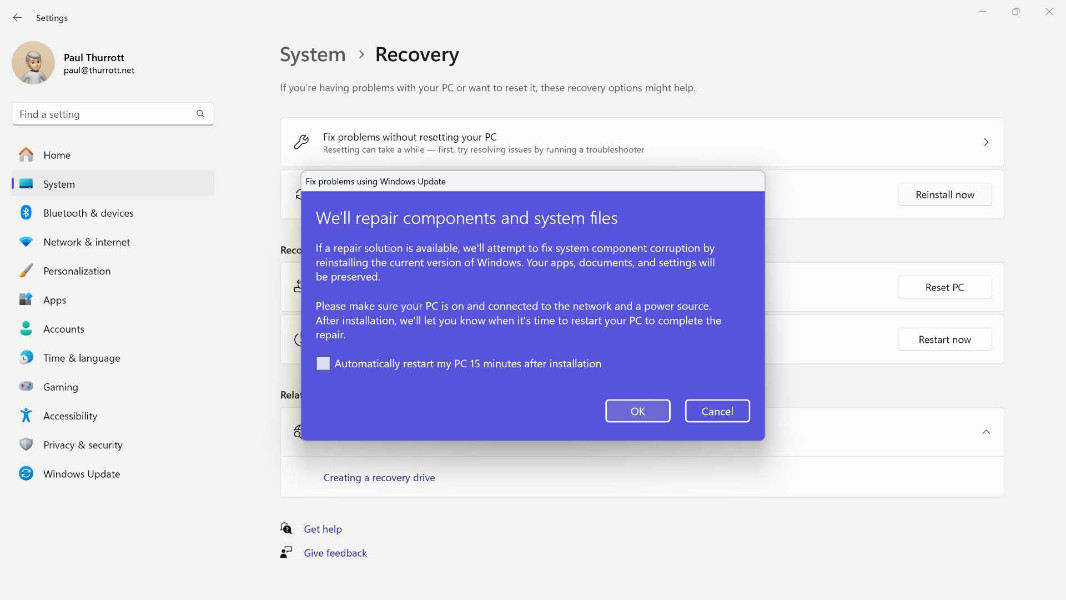Select Apps in the sidebar
Screen dimensions: 1066x600
pyautogui.click(x=55, y=300)
